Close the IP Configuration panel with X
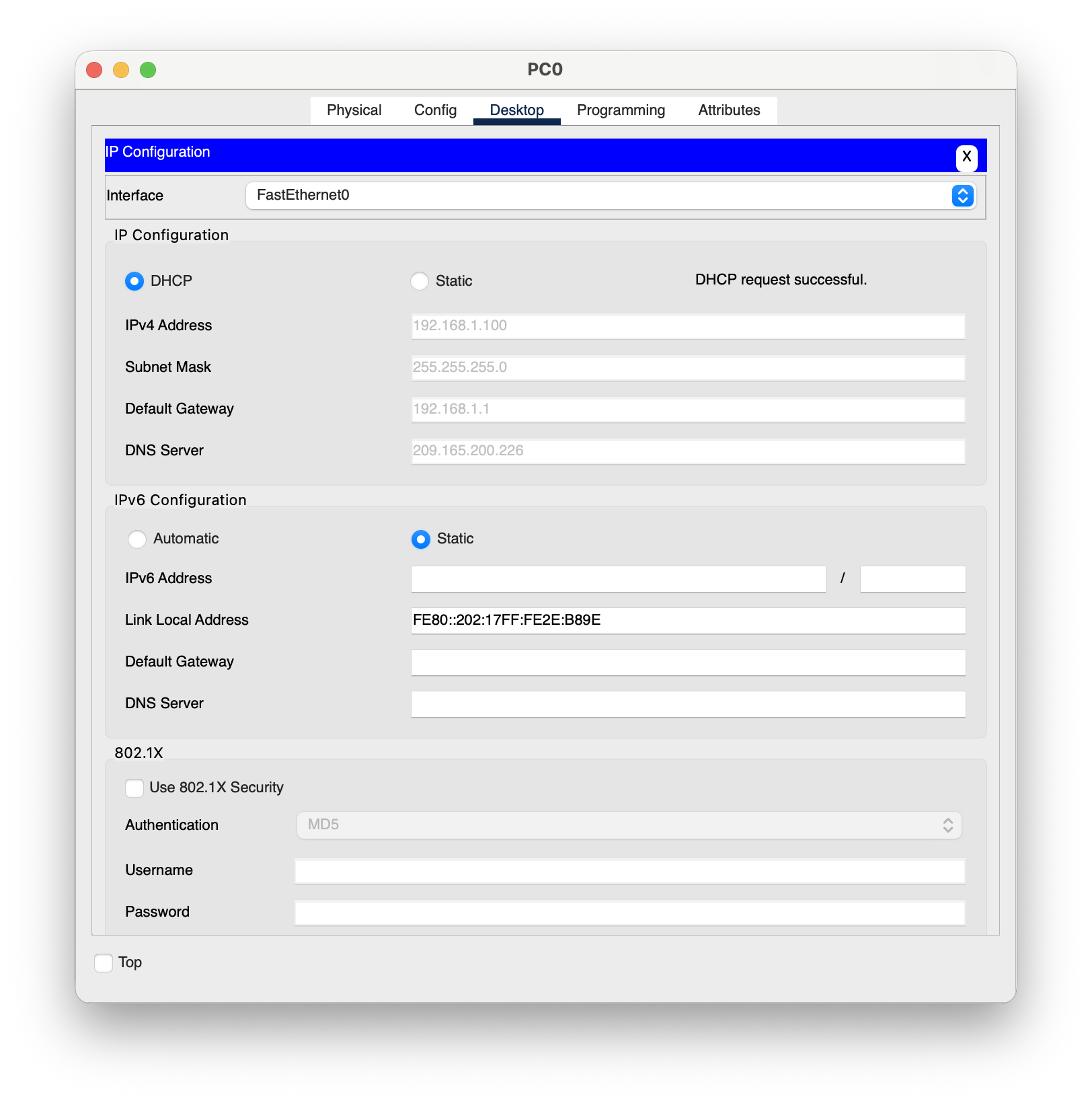This screenshot has width=1092, height=1103. tap(966, 157)
